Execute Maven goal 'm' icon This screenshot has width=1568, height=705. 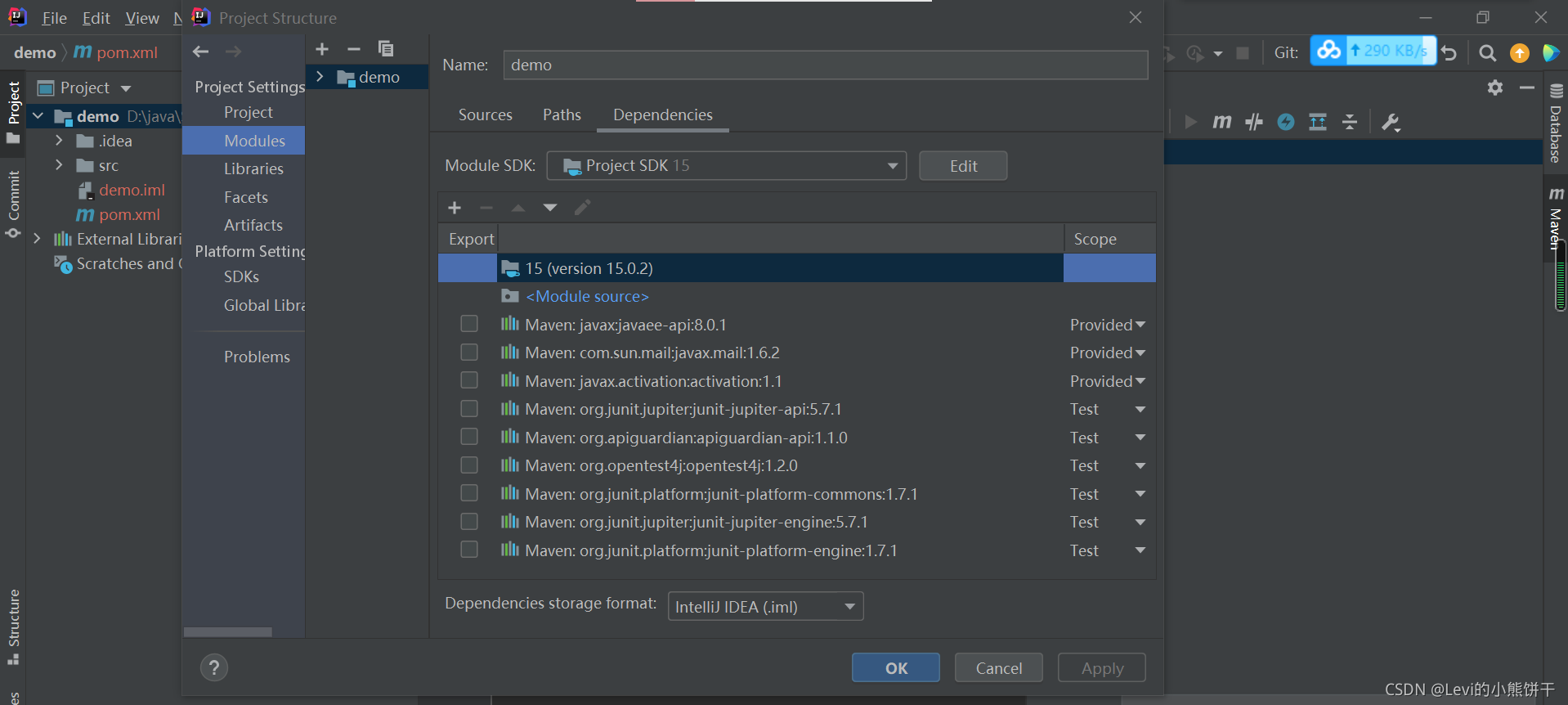1221,122
